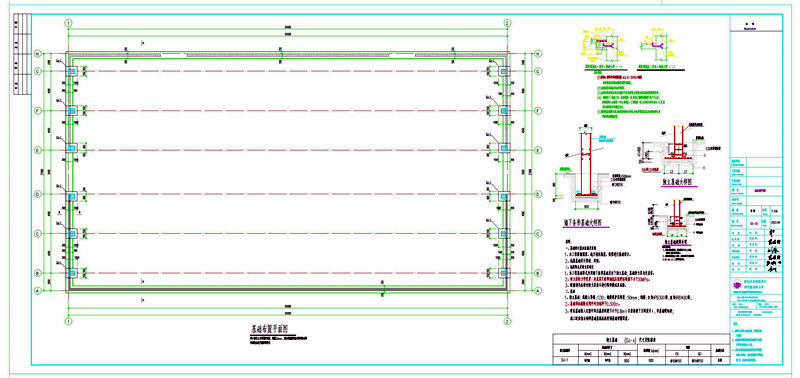Click the small notes under the plan title

(x=279, y=340)
